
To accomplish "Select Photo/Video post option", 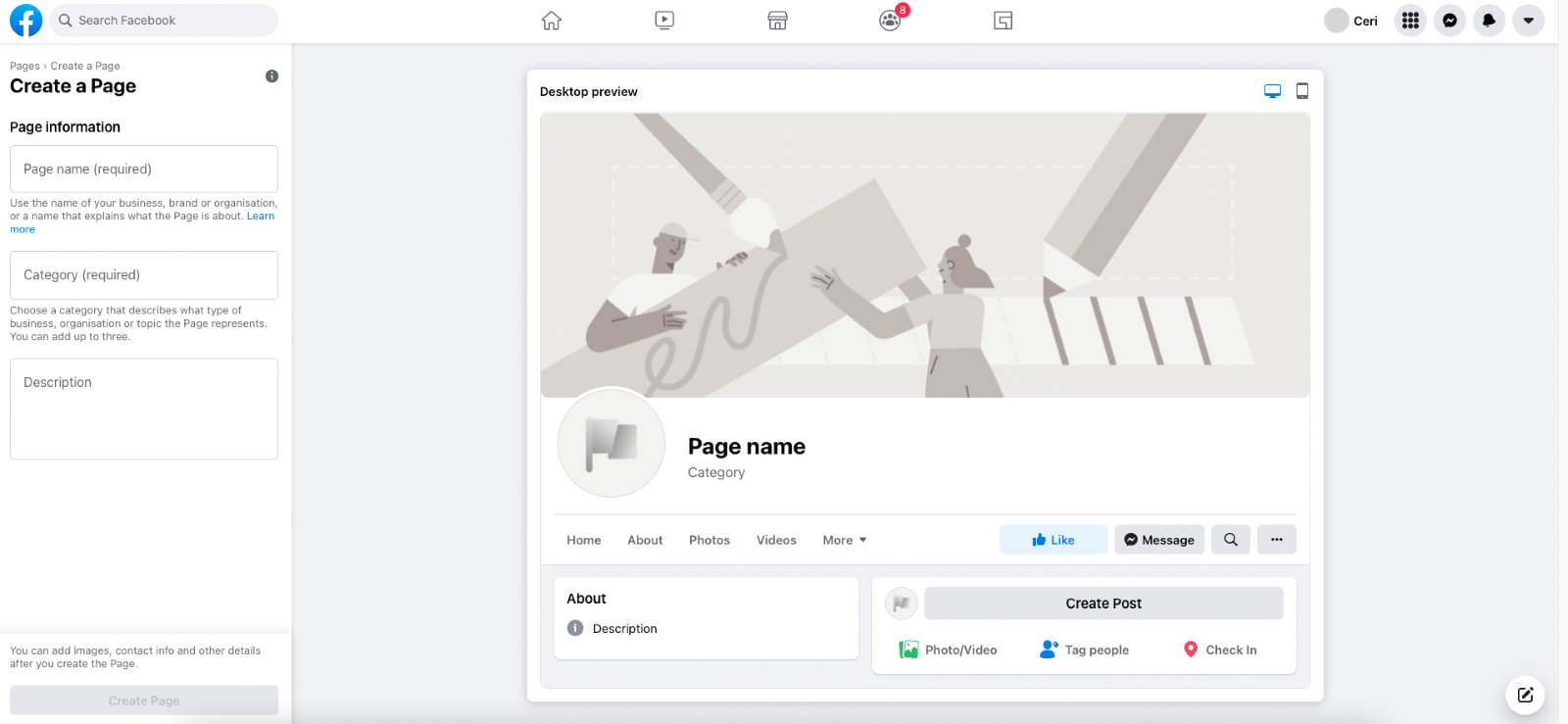I will point(949,650).
